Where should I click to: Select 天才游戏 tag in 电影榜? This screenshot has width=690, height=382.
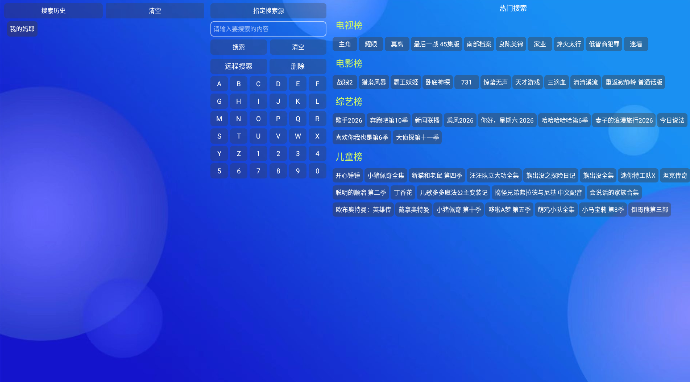(x=527, y=82)
